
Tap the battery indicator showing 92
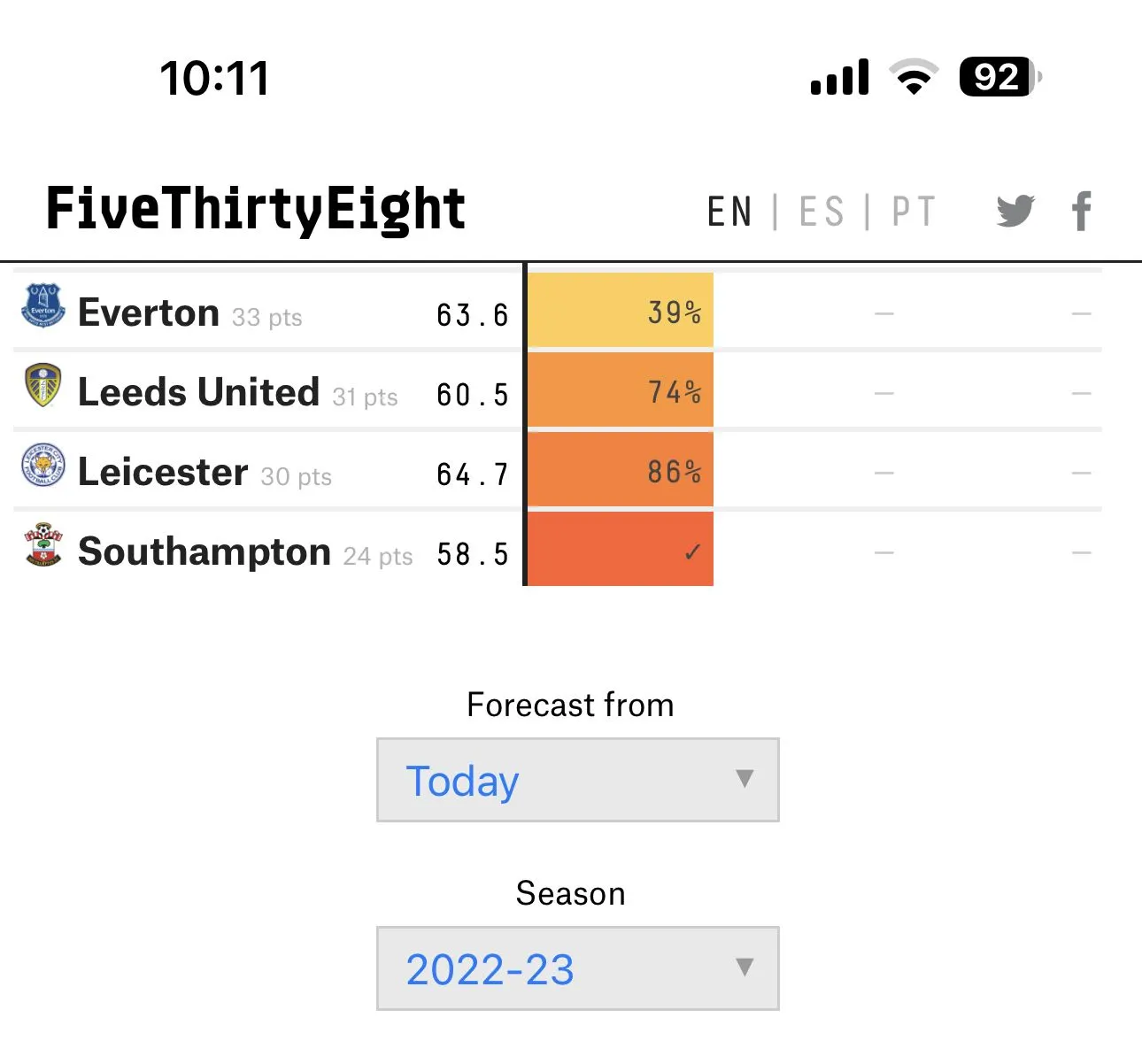[999, 77]
